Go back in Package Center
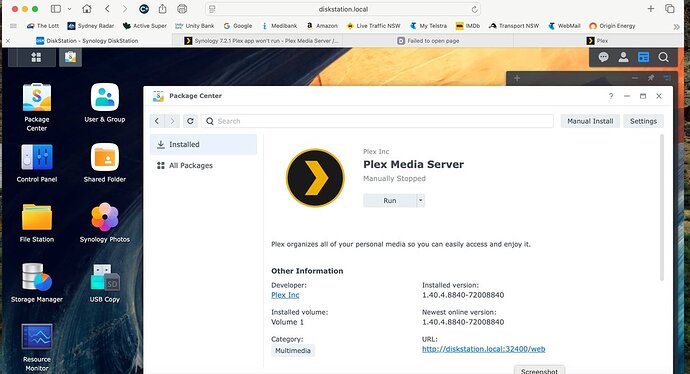Viewport: 690px width, 374px height. (157, 121)
